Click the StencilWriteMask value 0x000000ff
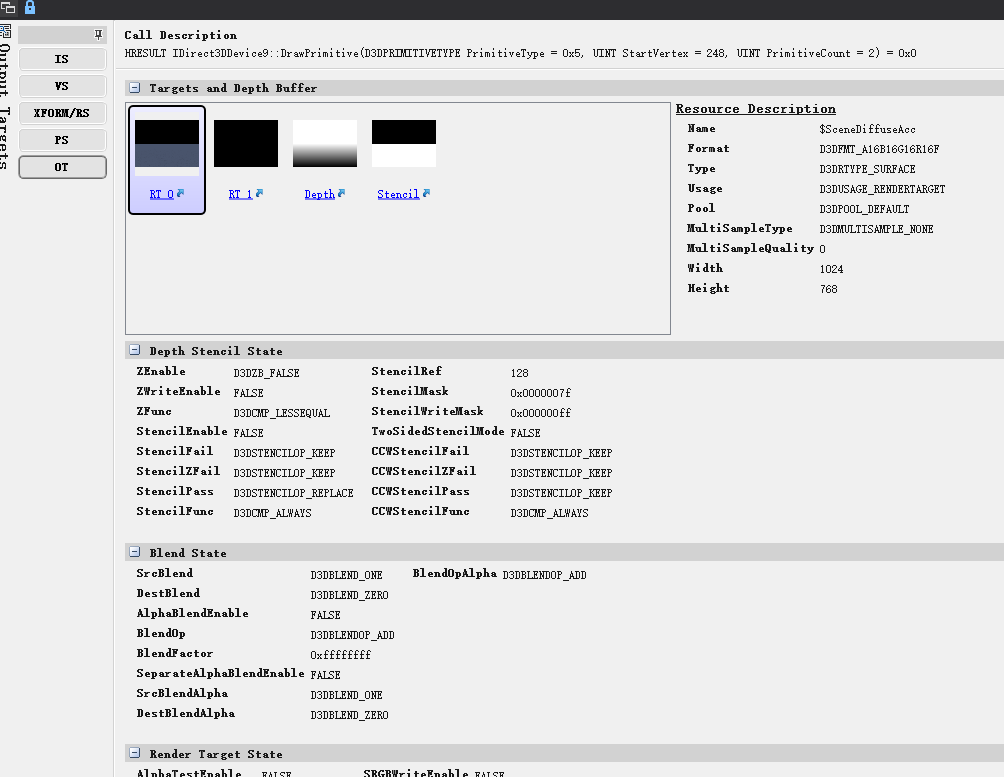 tap(540, 413)
